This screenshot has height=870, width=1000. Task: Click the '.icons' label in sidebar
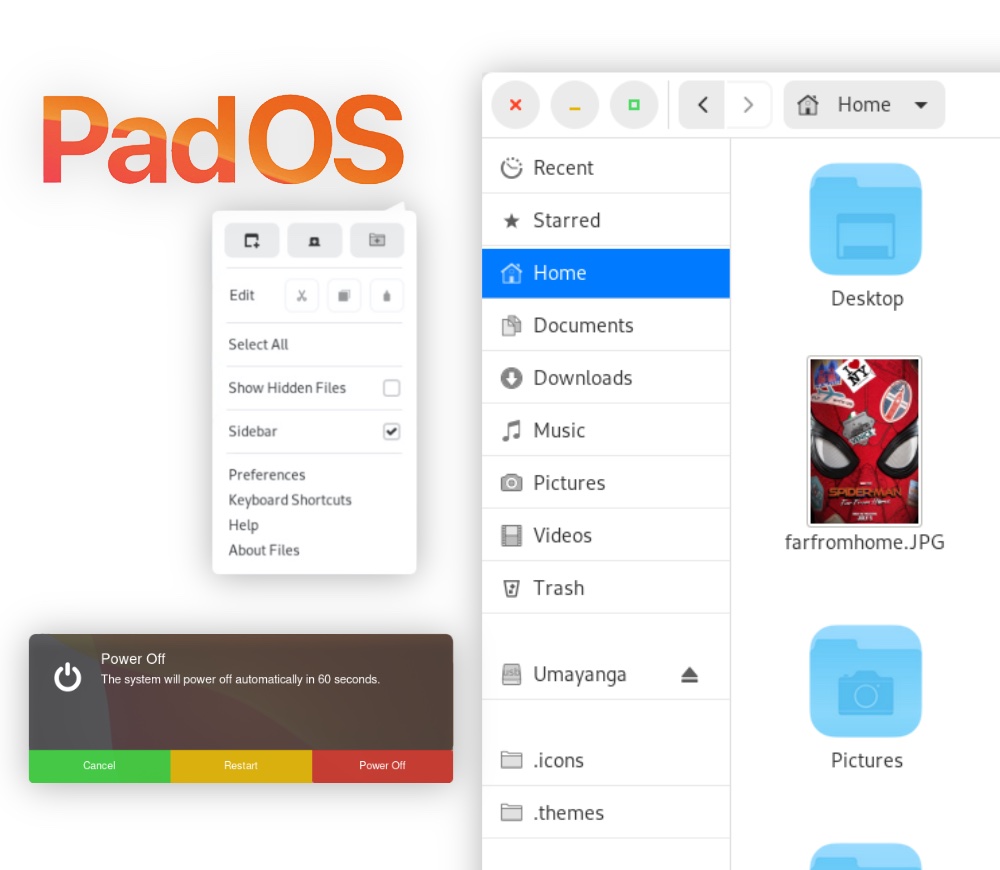point(559,760)
